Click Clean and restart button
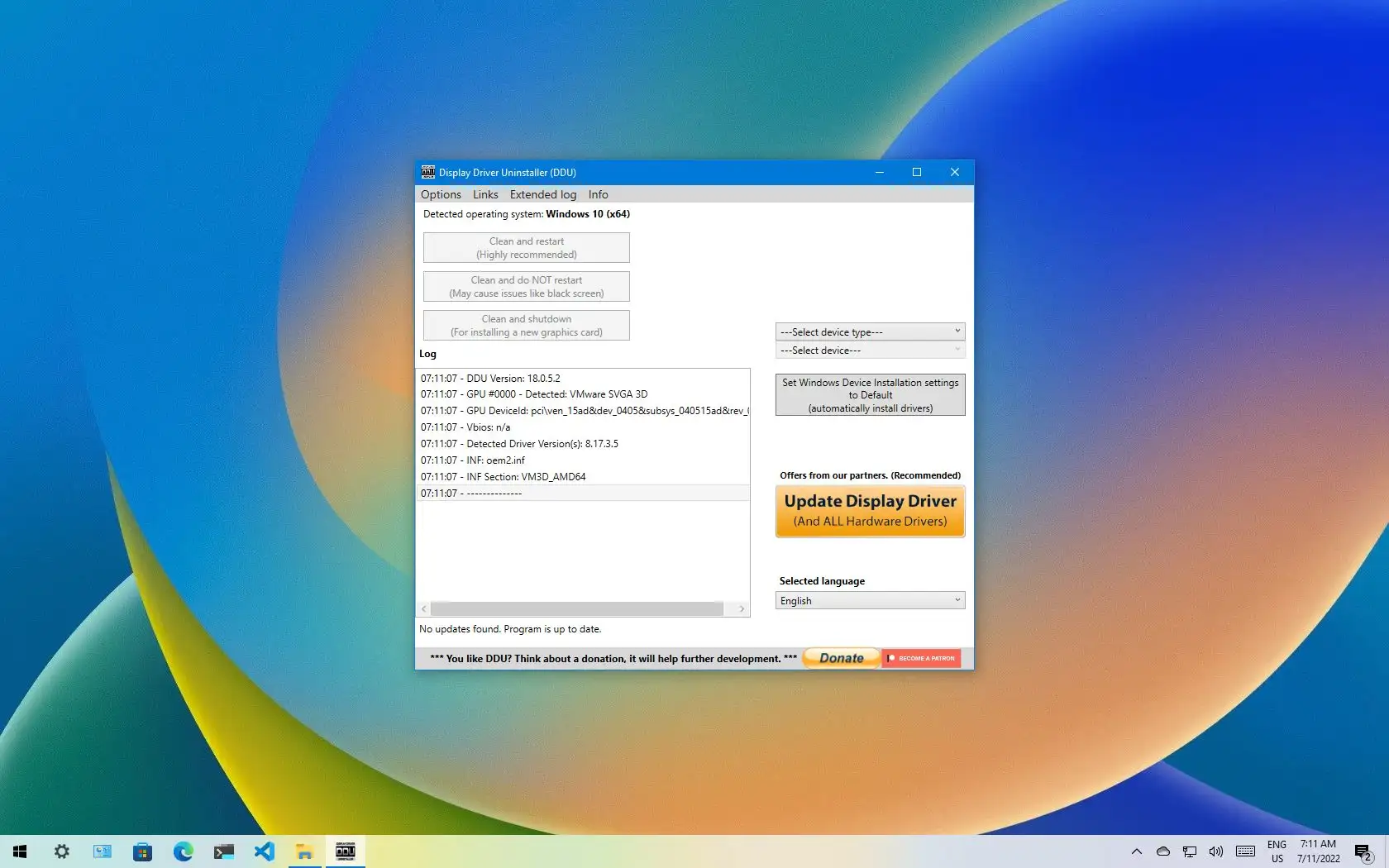1389x868 pixels. point(526,247)
